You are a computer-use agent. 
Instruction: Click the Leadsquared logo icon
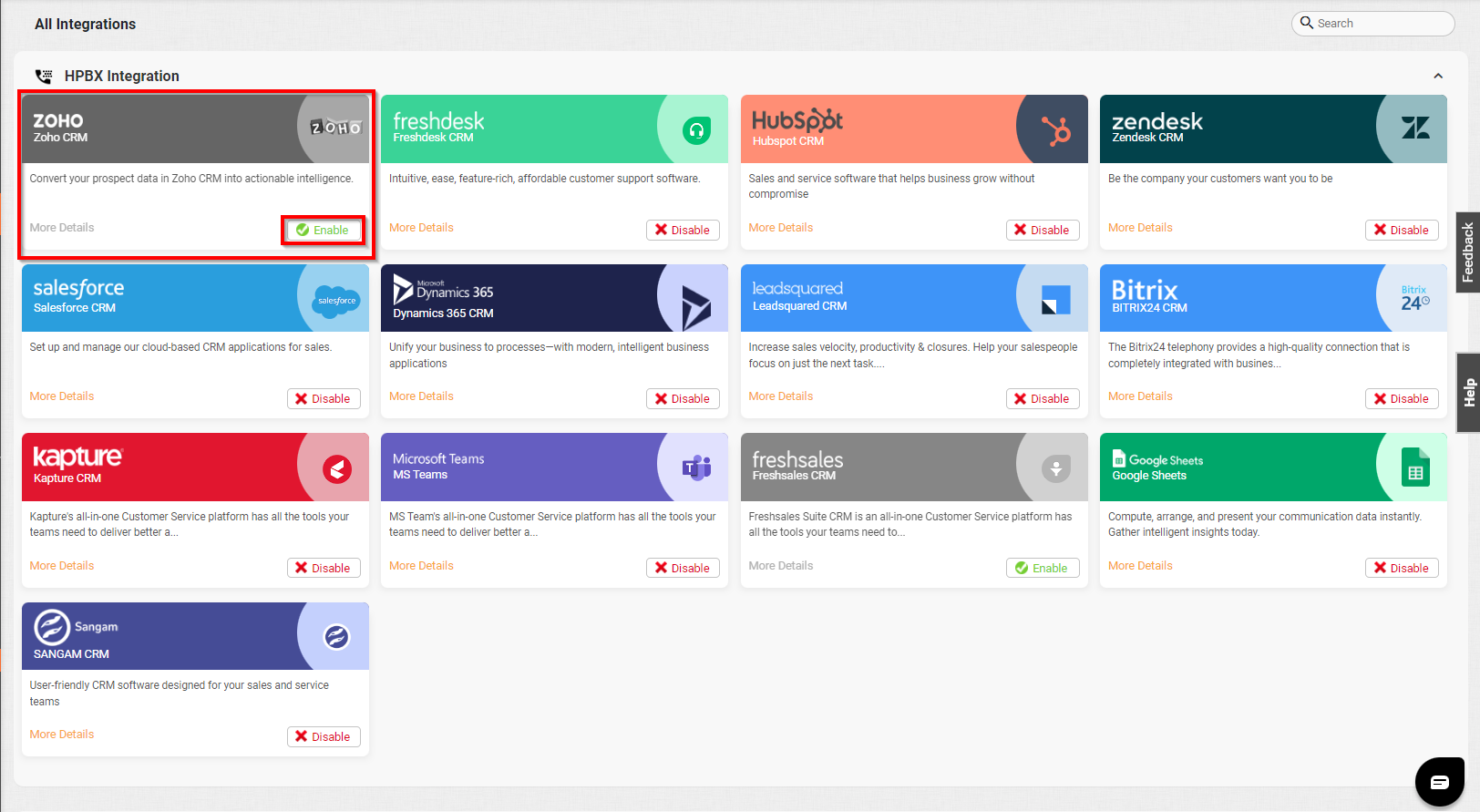point(1055,300)
